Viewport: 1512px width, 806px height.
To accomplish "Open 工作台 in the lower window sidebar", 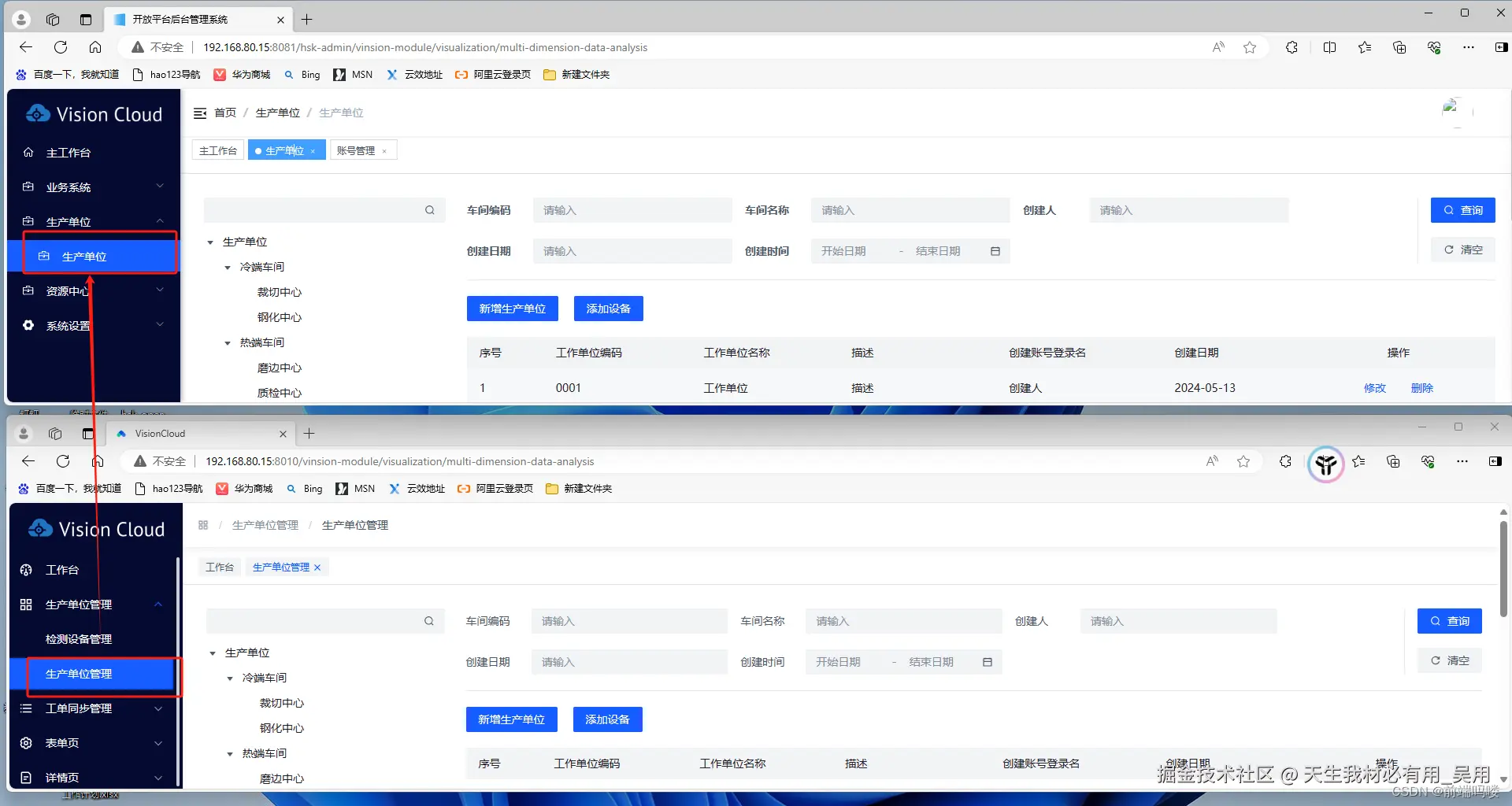I will (61, 569).
